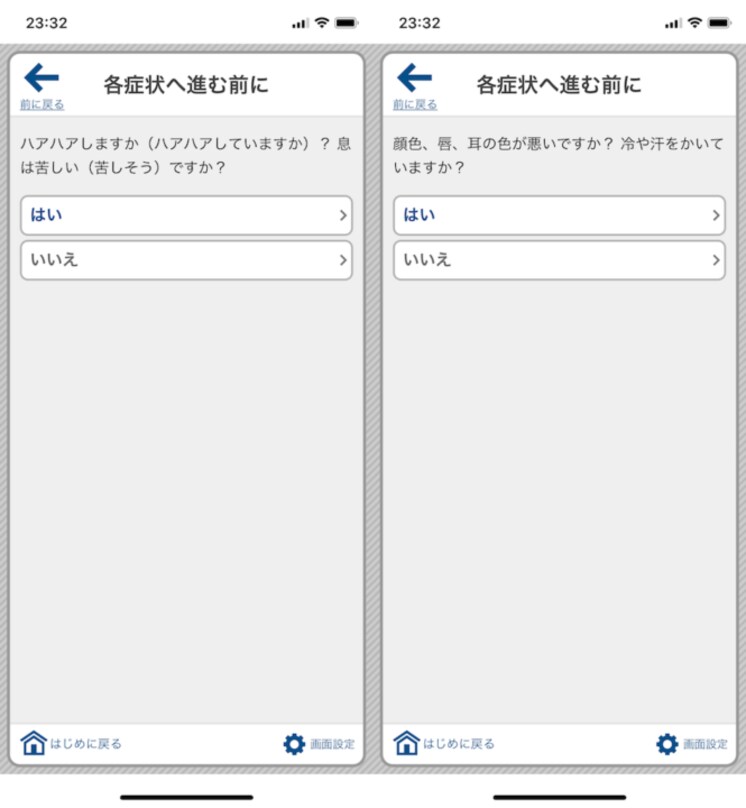Screen dimensions: 746x808
Task: Click 前に戻る link on left screen
Action: pyautogui.click(x=42, y=105)
